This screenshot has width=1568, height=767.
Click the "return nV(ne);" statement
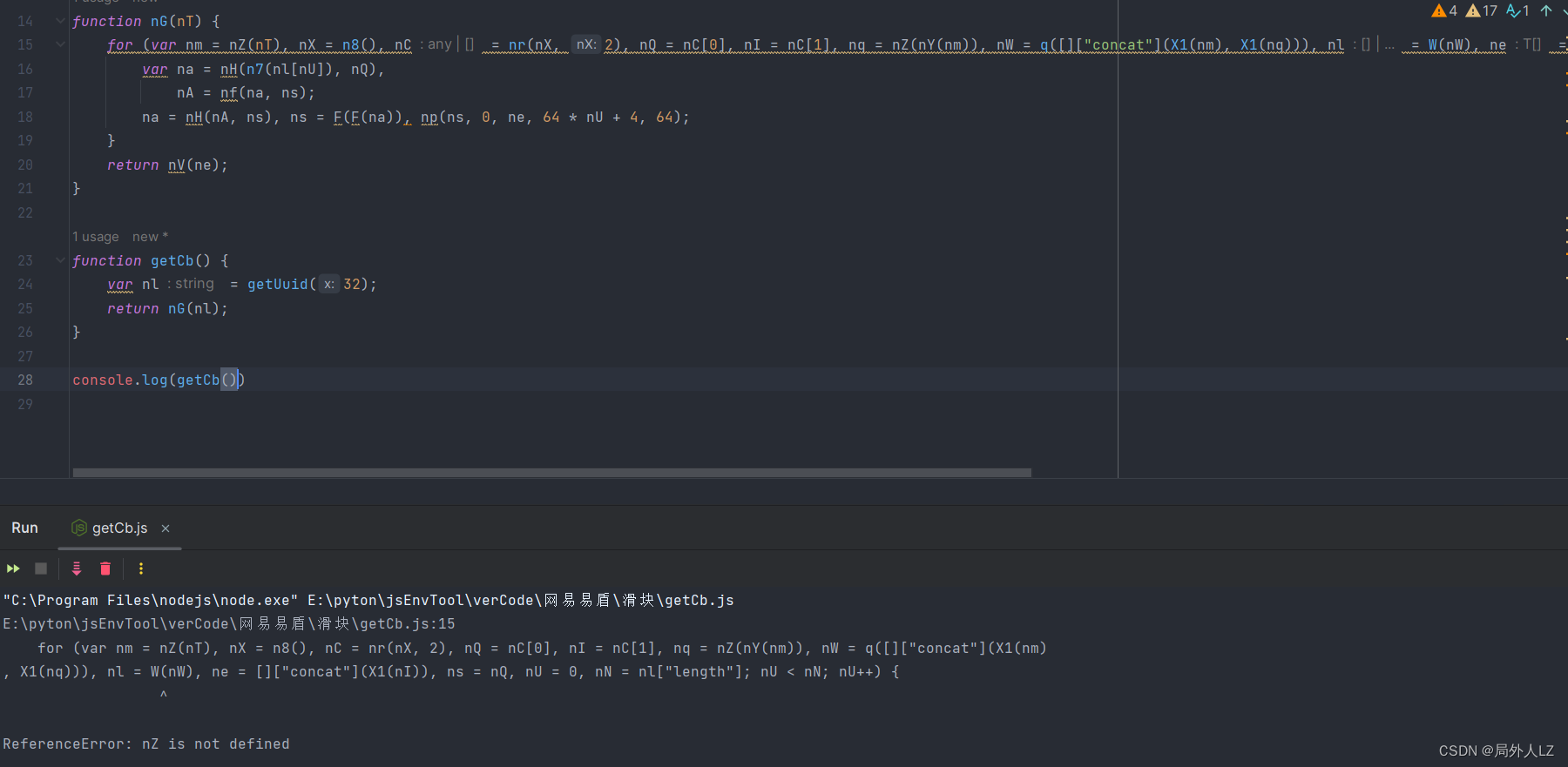pyautogui.click(x=167, y=165)
